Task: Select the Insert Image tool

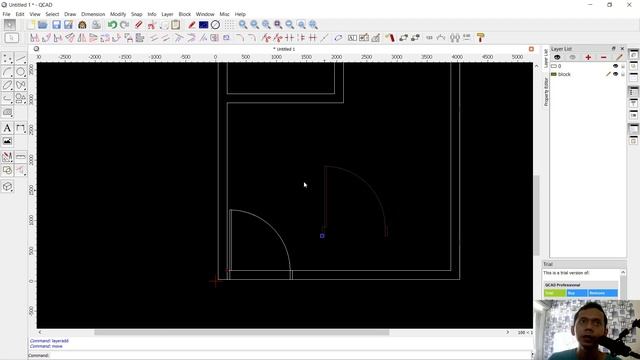Action: [7, 141]
